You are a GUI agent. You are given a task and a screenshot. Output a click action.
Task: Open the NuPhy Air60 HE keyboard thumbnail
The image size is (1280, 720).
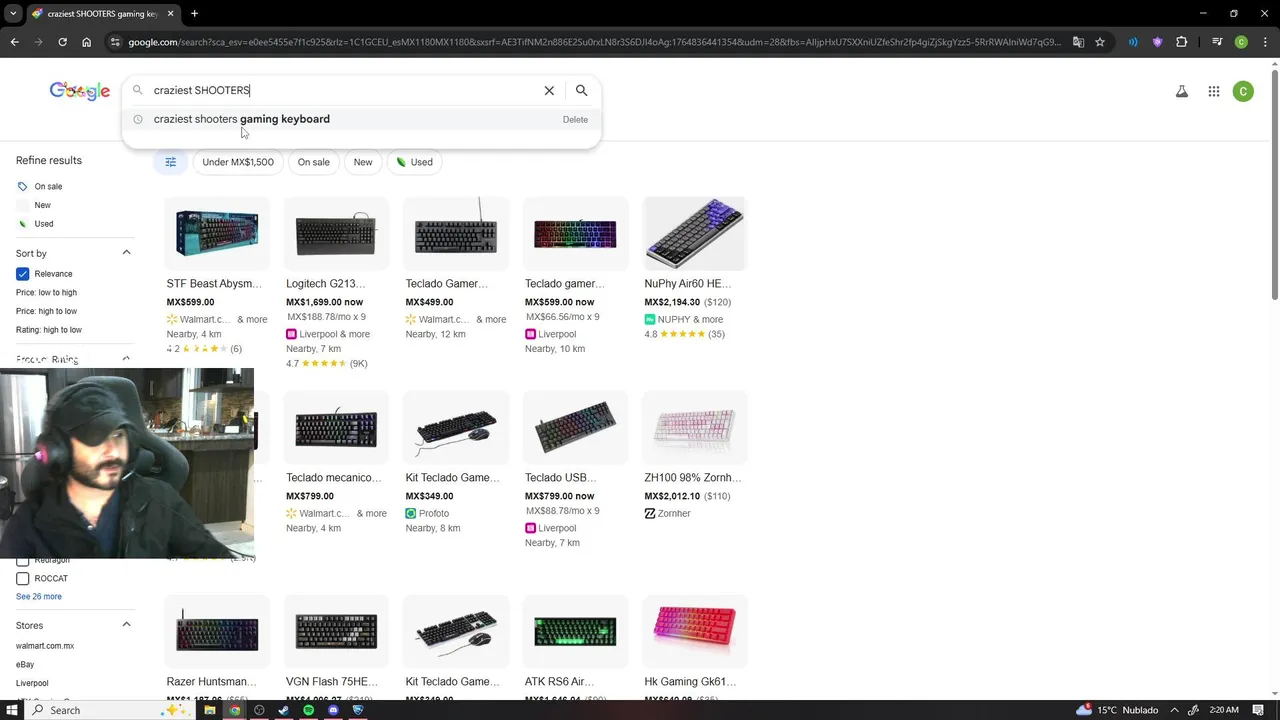[695, 234]
